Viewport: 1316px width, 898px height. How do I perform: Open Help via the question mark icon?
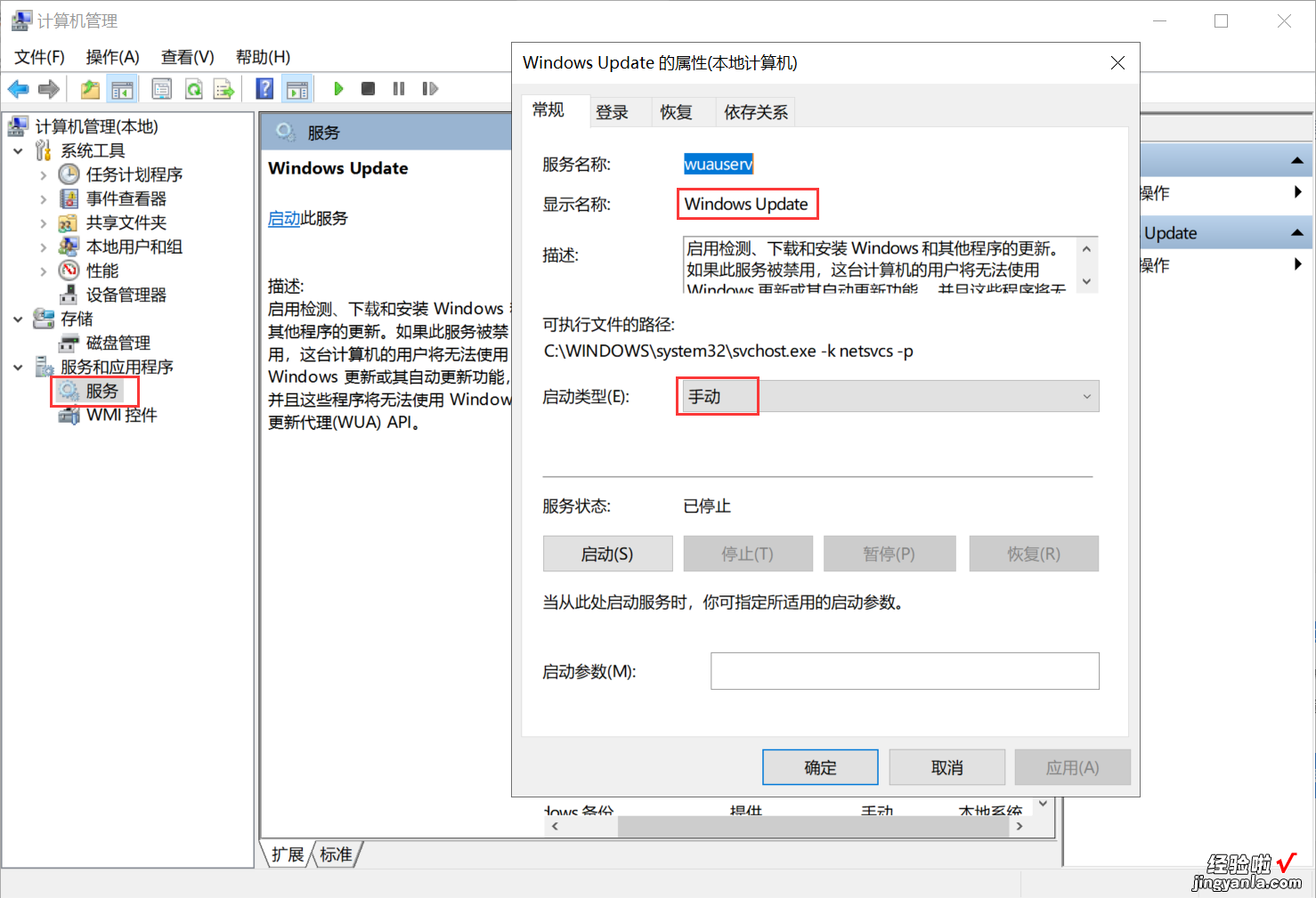[264, 89]
